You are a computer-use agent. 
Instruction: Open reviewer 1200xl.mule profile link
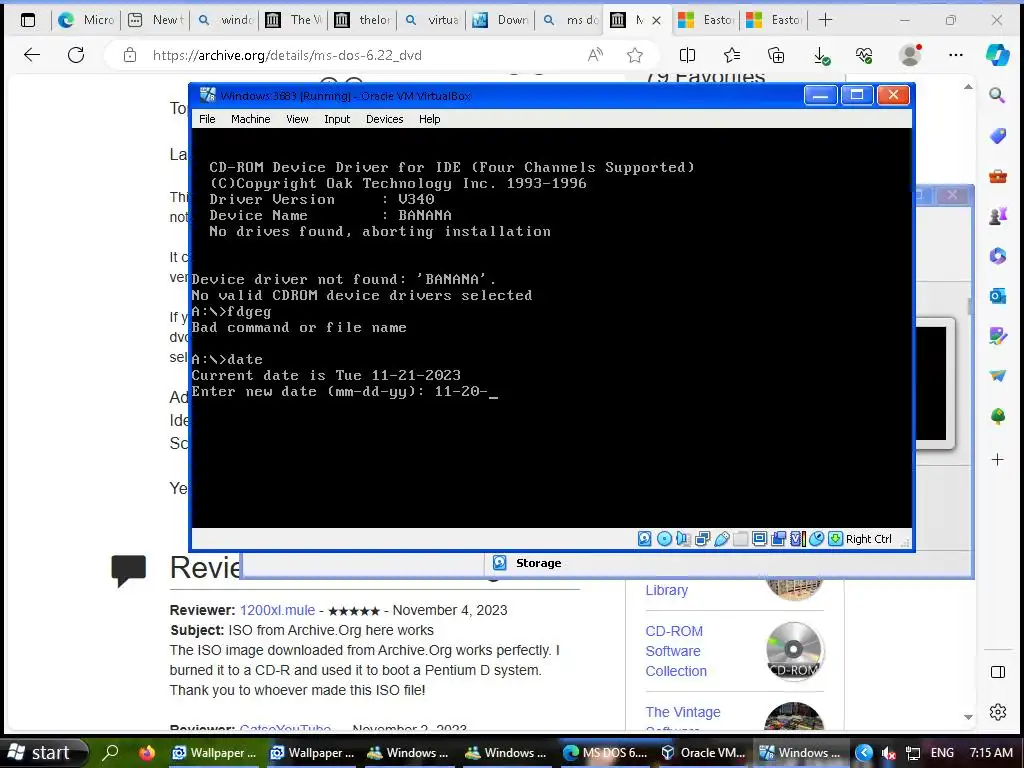pos(277,610)
